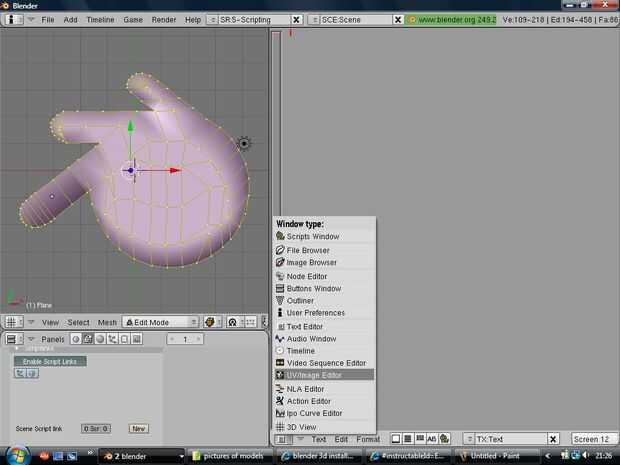Choose NLA Editor from Window type menu
The height and width of the screenshot is (465, 620).
(x=324, y=389)
